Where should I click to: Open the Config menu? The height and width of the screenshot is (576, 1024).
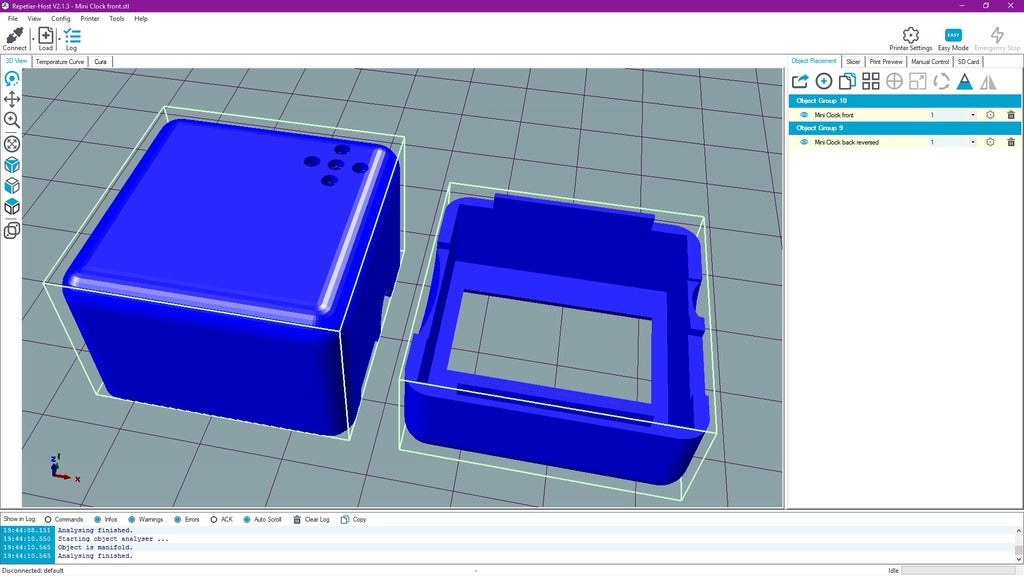[x=61, y=18]
